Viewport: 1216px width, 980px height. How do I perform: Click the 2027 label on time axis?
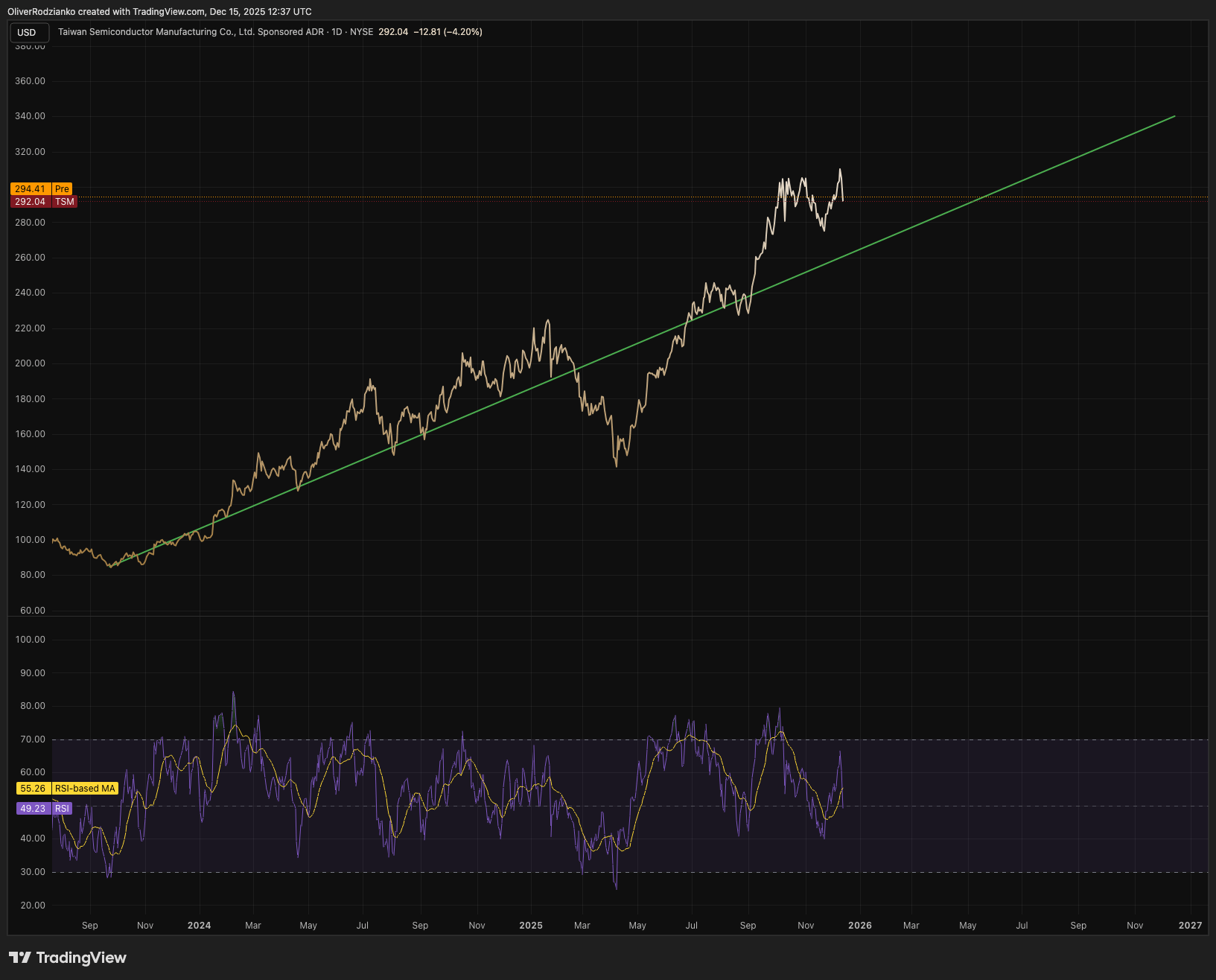(1190, 926)
